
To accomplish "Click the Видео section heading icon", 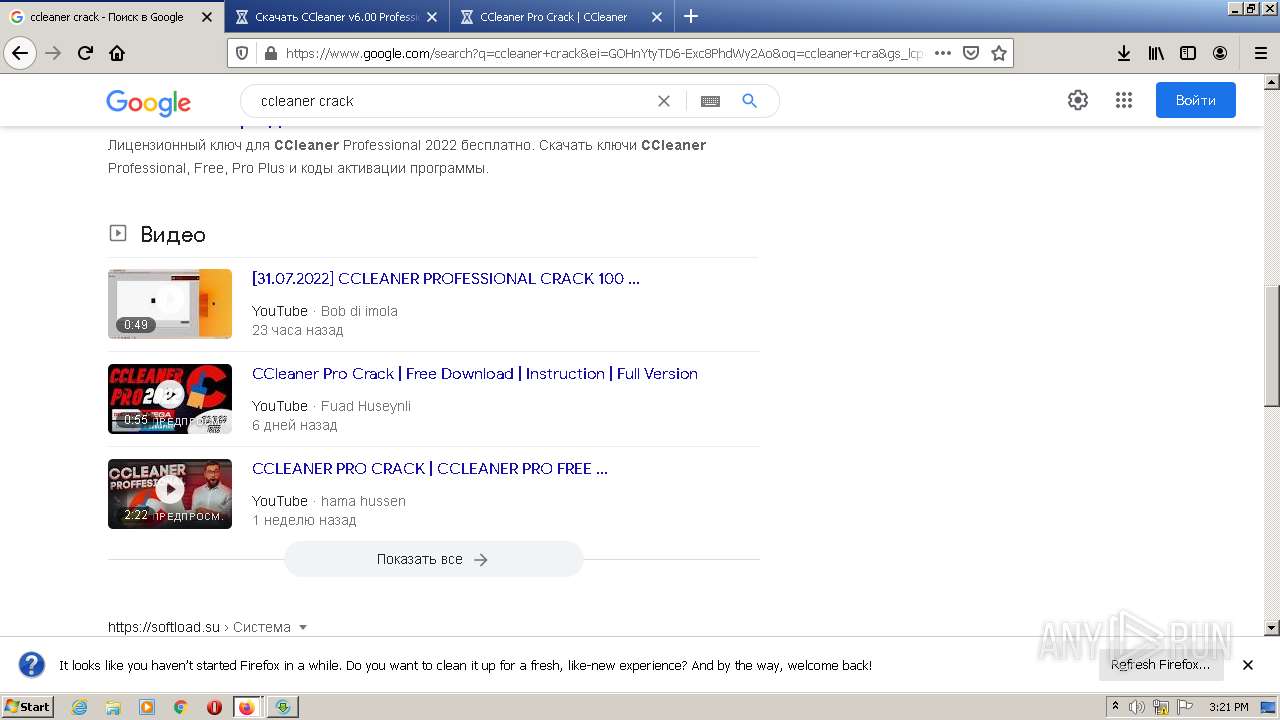I will 118,233.
